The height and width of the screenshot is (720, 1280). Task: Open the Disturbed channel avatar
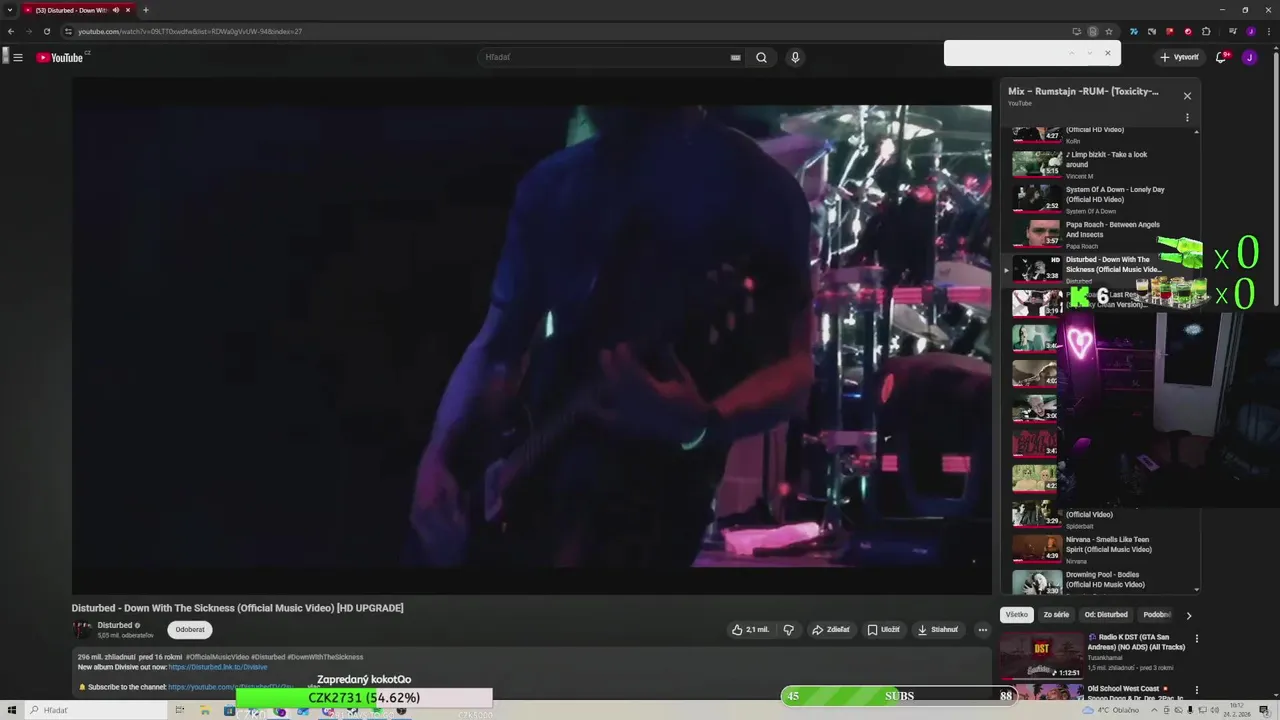point(82,630)
